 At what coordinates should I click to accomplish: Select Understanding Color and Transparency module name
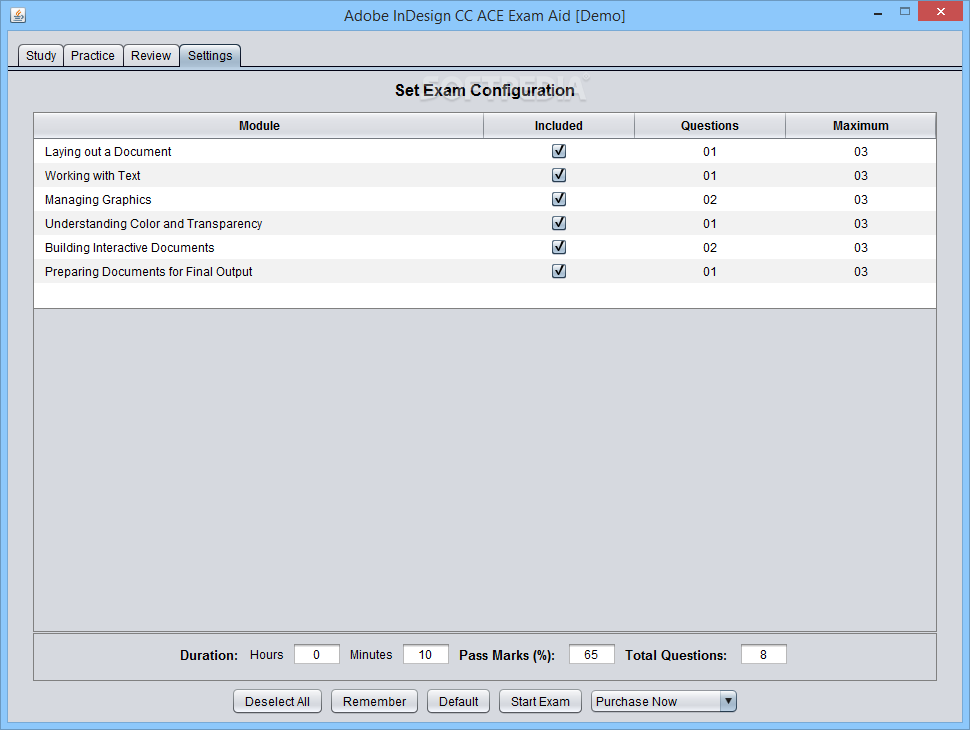point(153,223)
